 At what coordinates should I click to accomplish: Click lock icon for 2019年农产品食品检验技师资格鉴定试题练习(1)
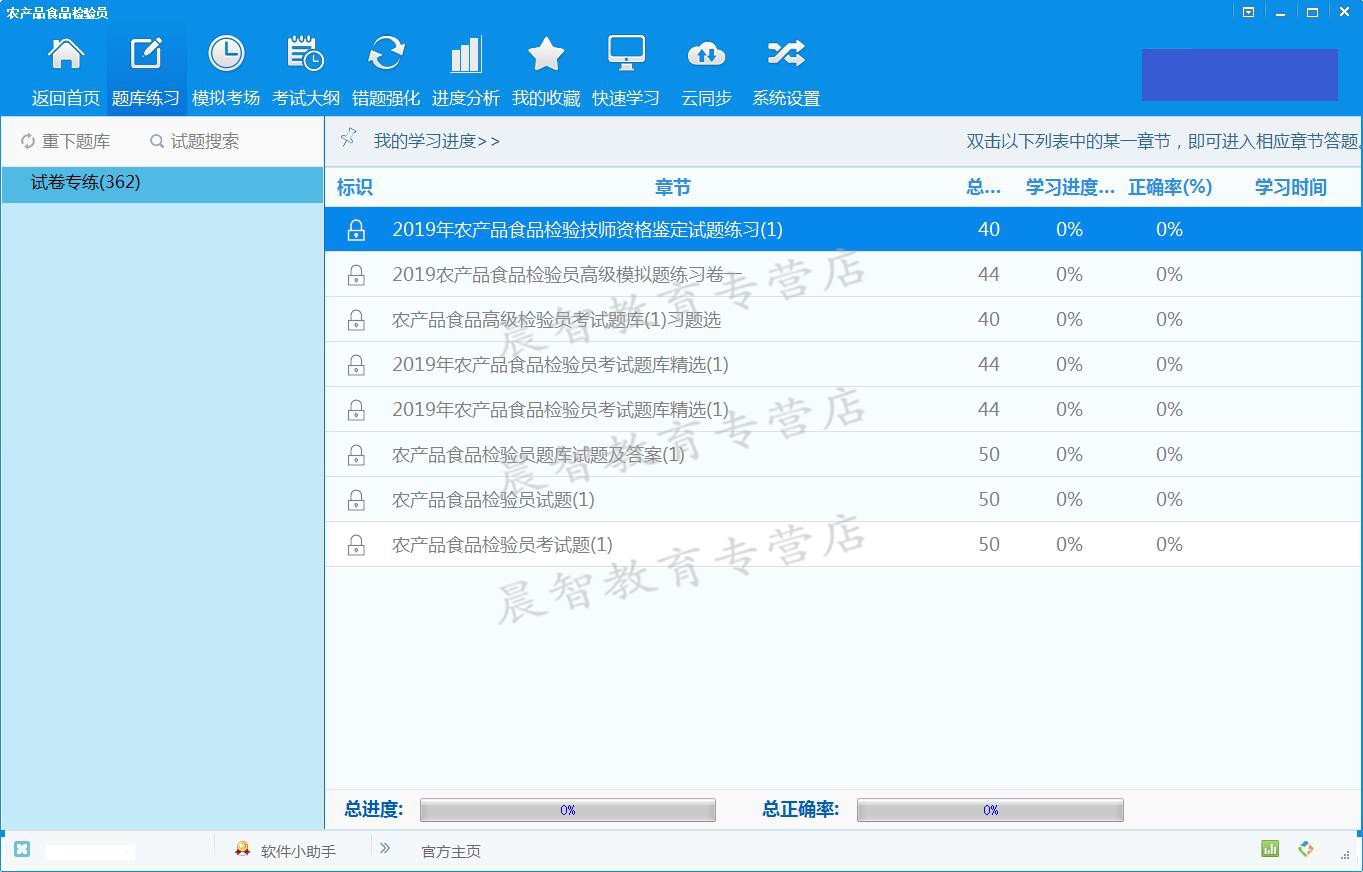(x=356, y=230)
